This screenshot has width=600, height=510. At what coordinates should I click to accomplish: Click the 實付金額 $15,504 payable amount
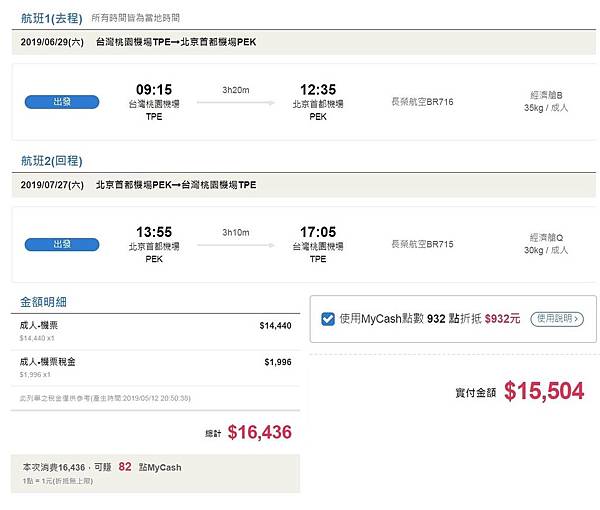click(543, 391)
